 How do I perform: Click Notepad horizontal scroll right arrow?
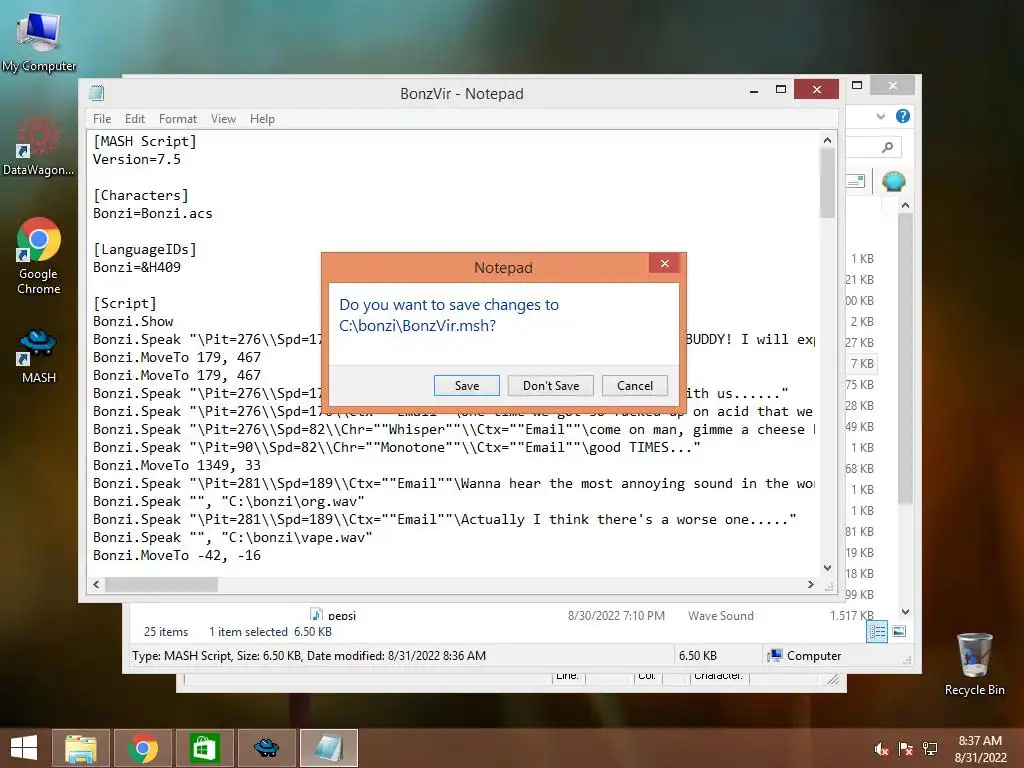[810, 584]
